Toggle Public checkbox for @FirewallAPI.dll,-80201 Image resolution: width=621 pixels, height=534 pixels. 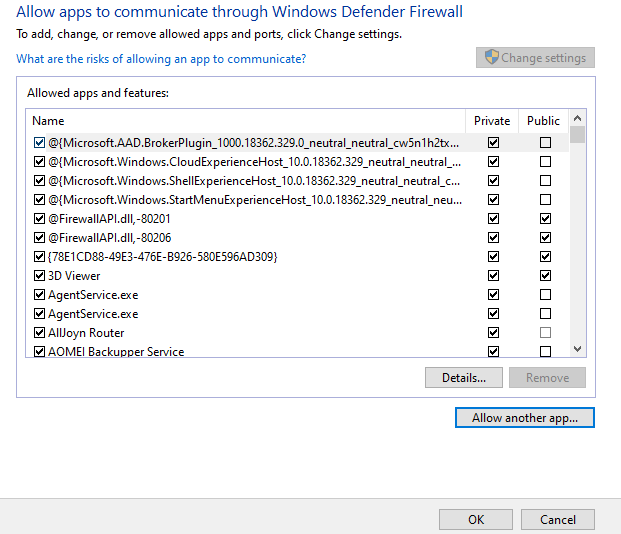click(x=545, y=219)
